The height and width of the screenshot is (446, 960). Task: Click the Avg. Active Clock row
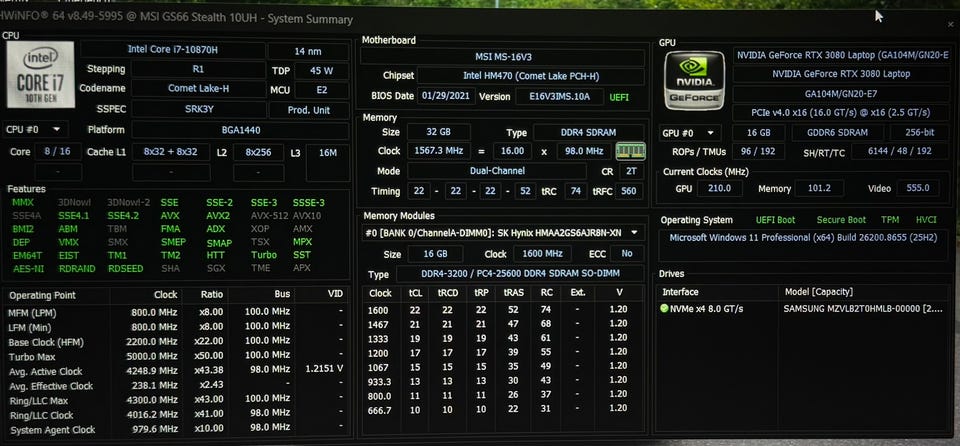(x=176, y=371)
